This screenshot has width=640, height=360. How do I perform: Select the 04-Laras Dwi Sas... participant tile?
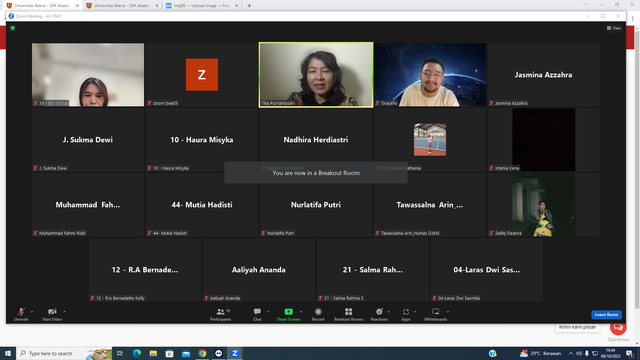point(487,269)
